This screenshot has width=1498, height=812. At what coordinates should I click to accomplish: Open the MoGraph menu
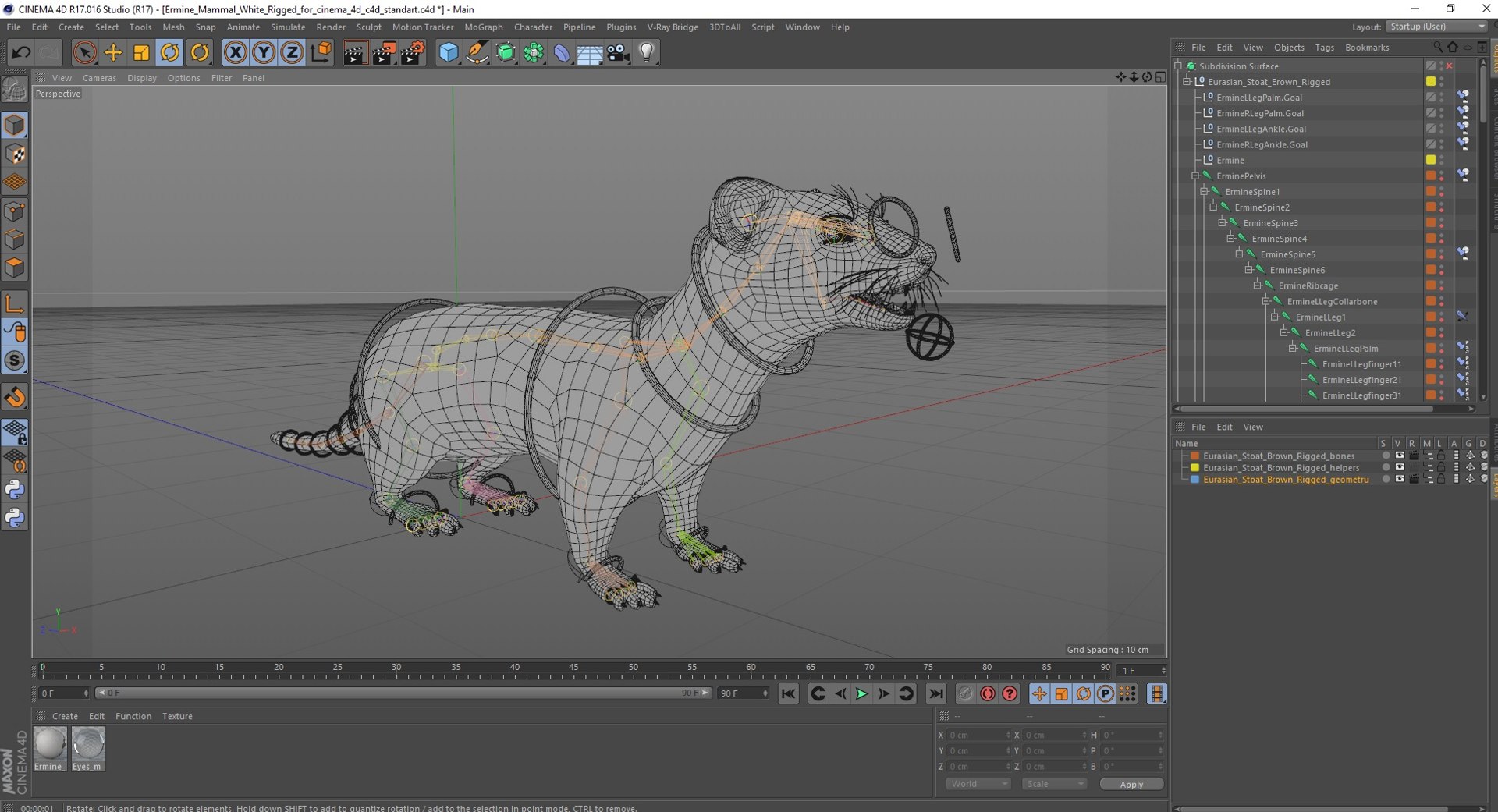[484, 27]
